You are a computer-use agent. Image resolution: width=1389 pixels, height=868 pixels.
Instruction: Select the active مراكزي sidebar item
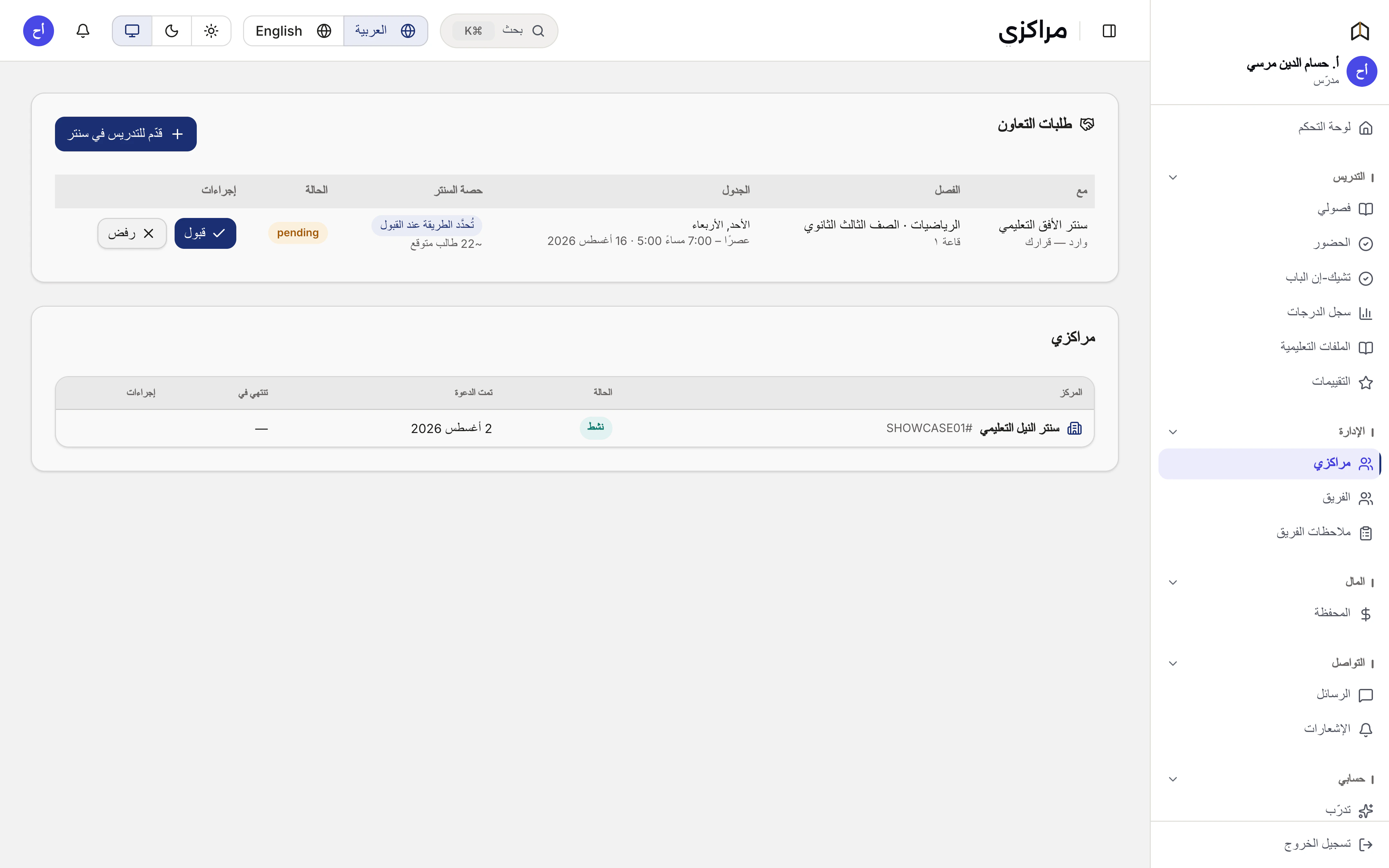1270,464
